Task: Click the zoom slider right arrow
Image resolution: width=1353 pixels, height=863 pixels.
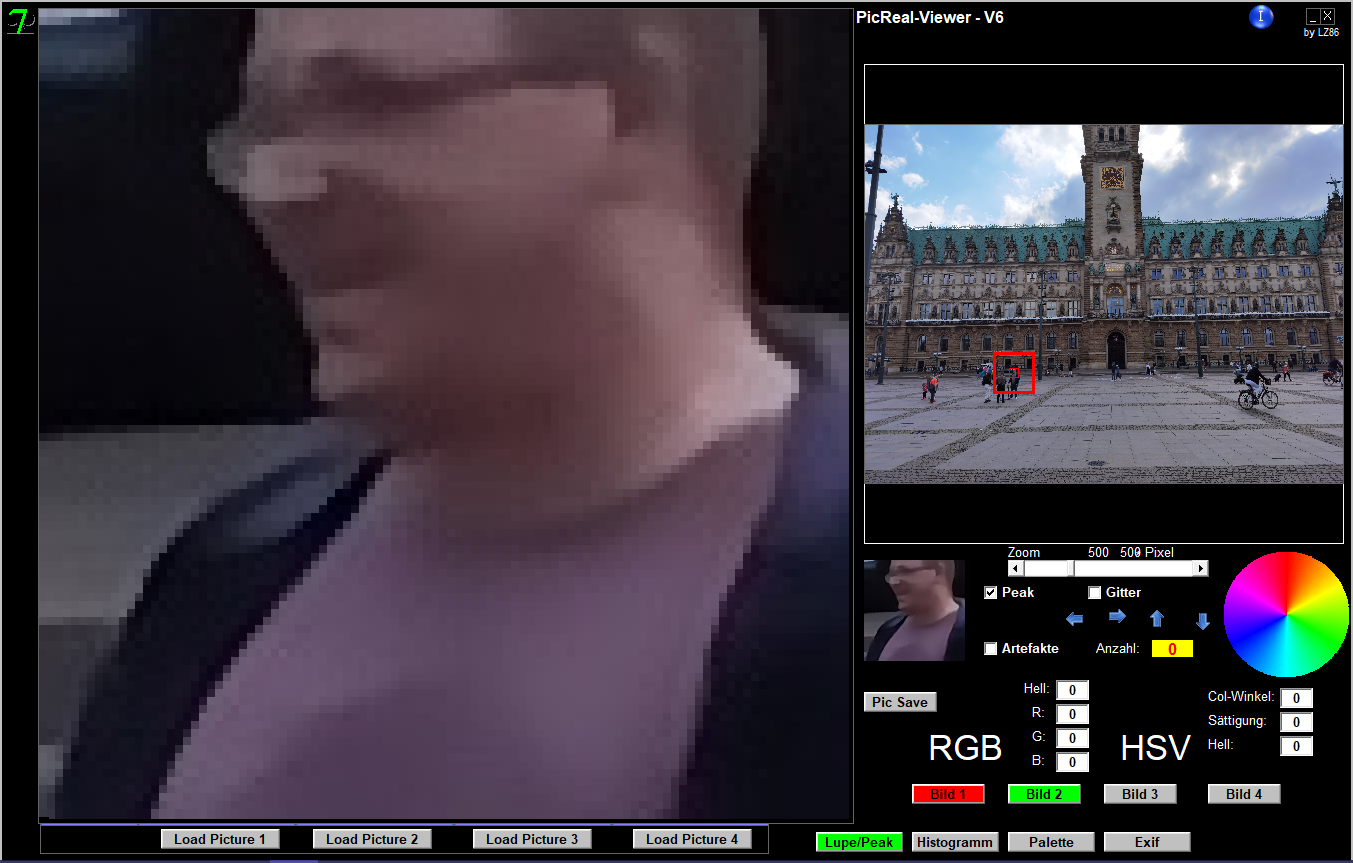Action: (x=1201, y=568)
